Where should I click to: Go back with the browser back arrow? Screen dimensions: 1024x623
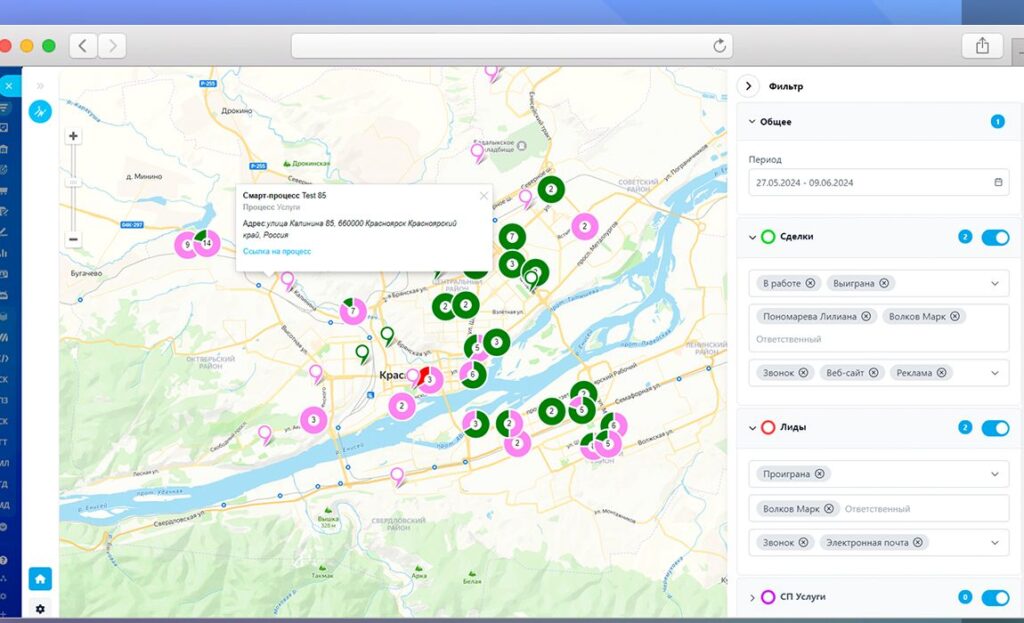tap(83, 46)
